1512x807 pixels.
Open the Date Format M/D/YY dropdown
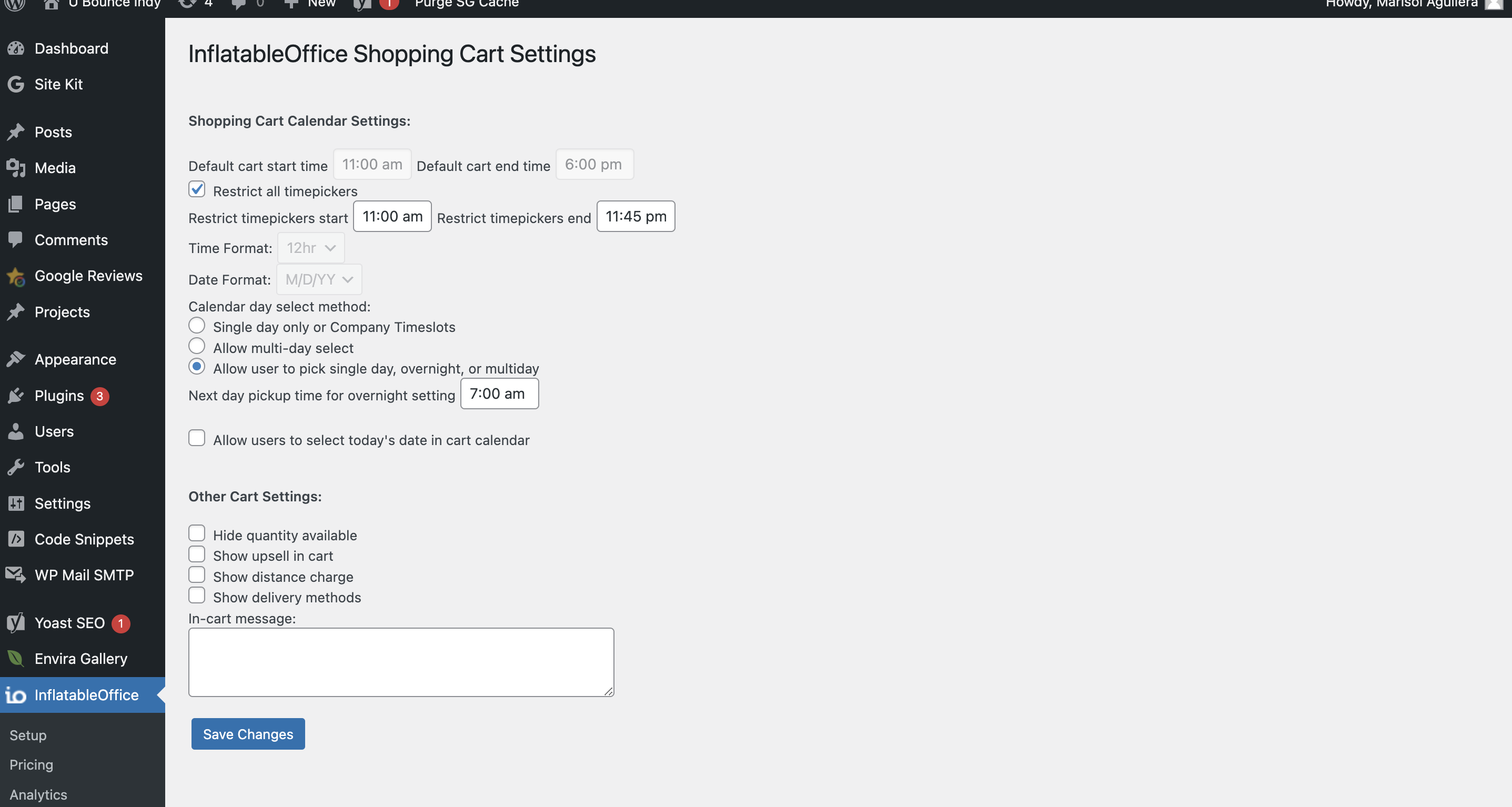pyautogui.click(x=319, y=279)
